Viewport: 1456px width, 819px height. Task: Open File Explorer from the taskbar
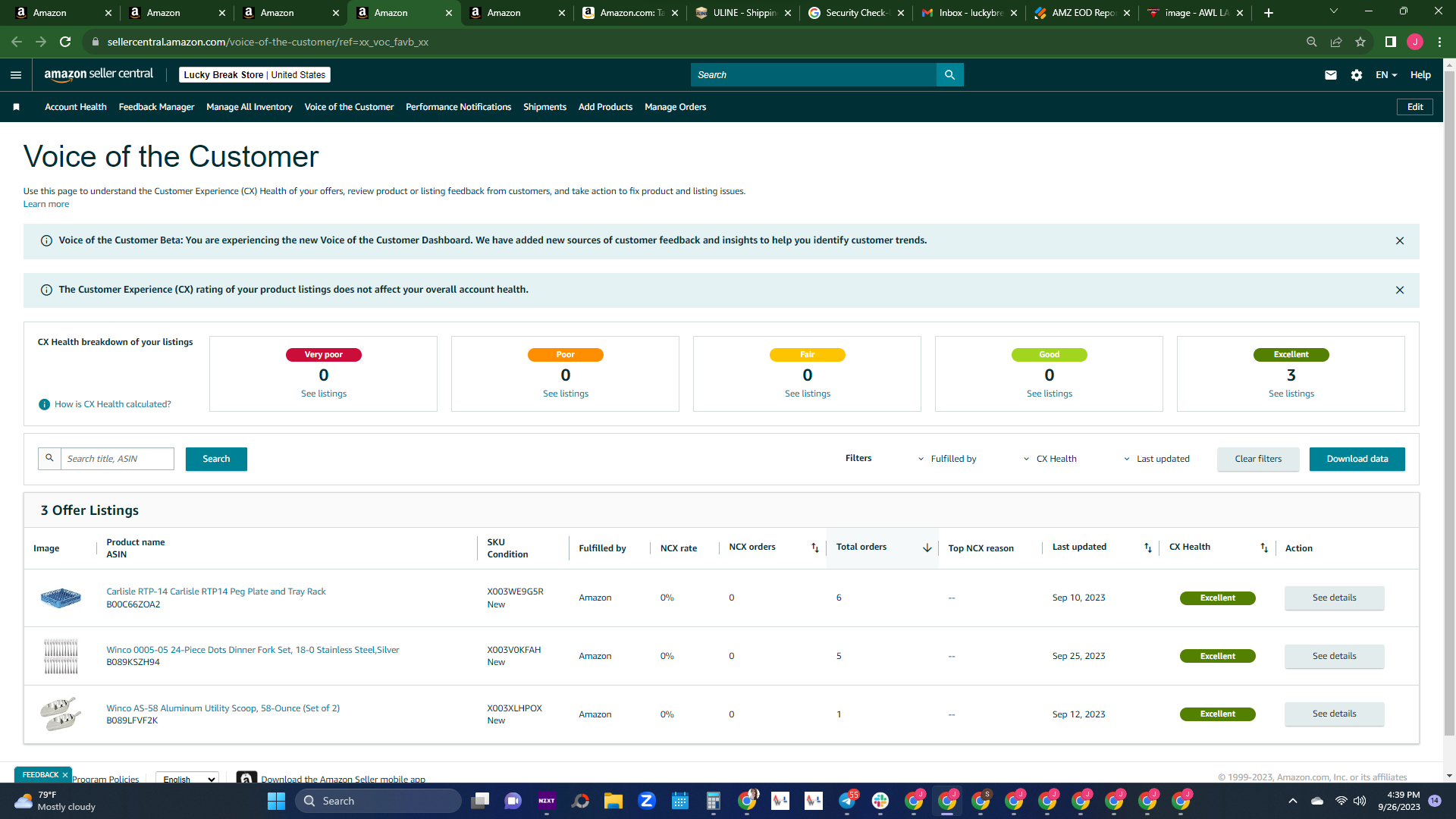point(613,801)
